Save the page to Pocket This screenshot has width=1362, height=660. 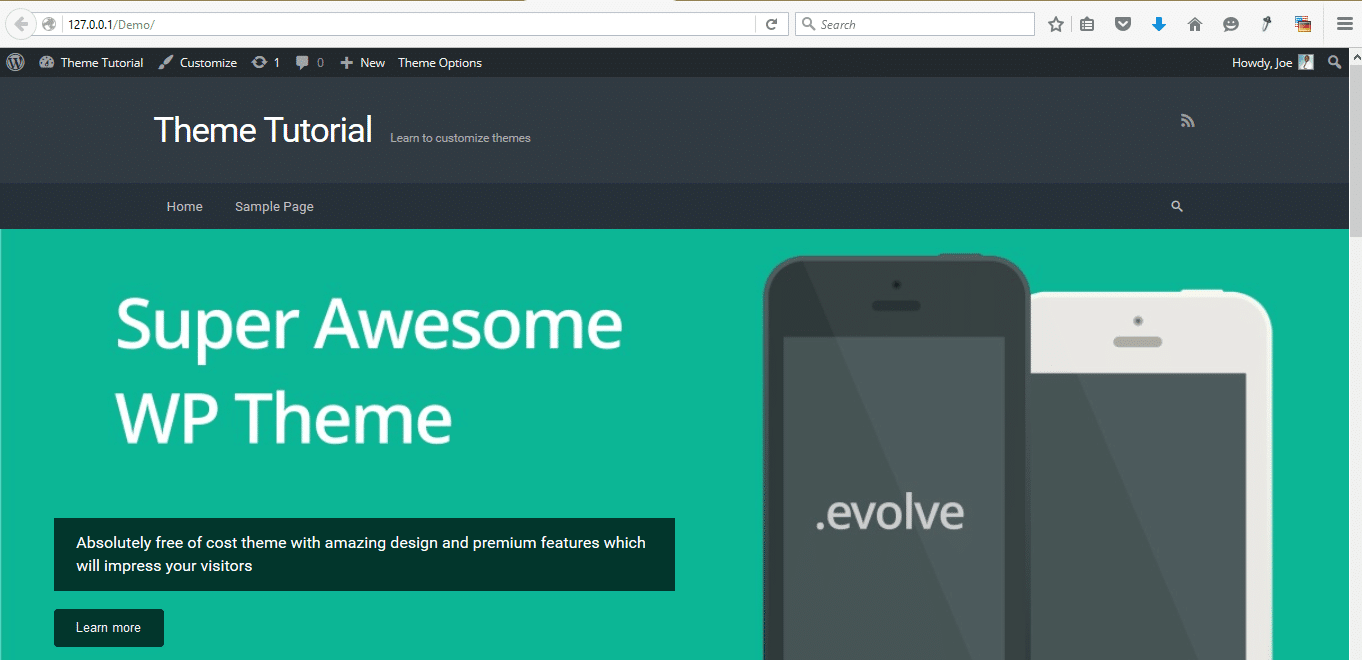[1123, 24]
